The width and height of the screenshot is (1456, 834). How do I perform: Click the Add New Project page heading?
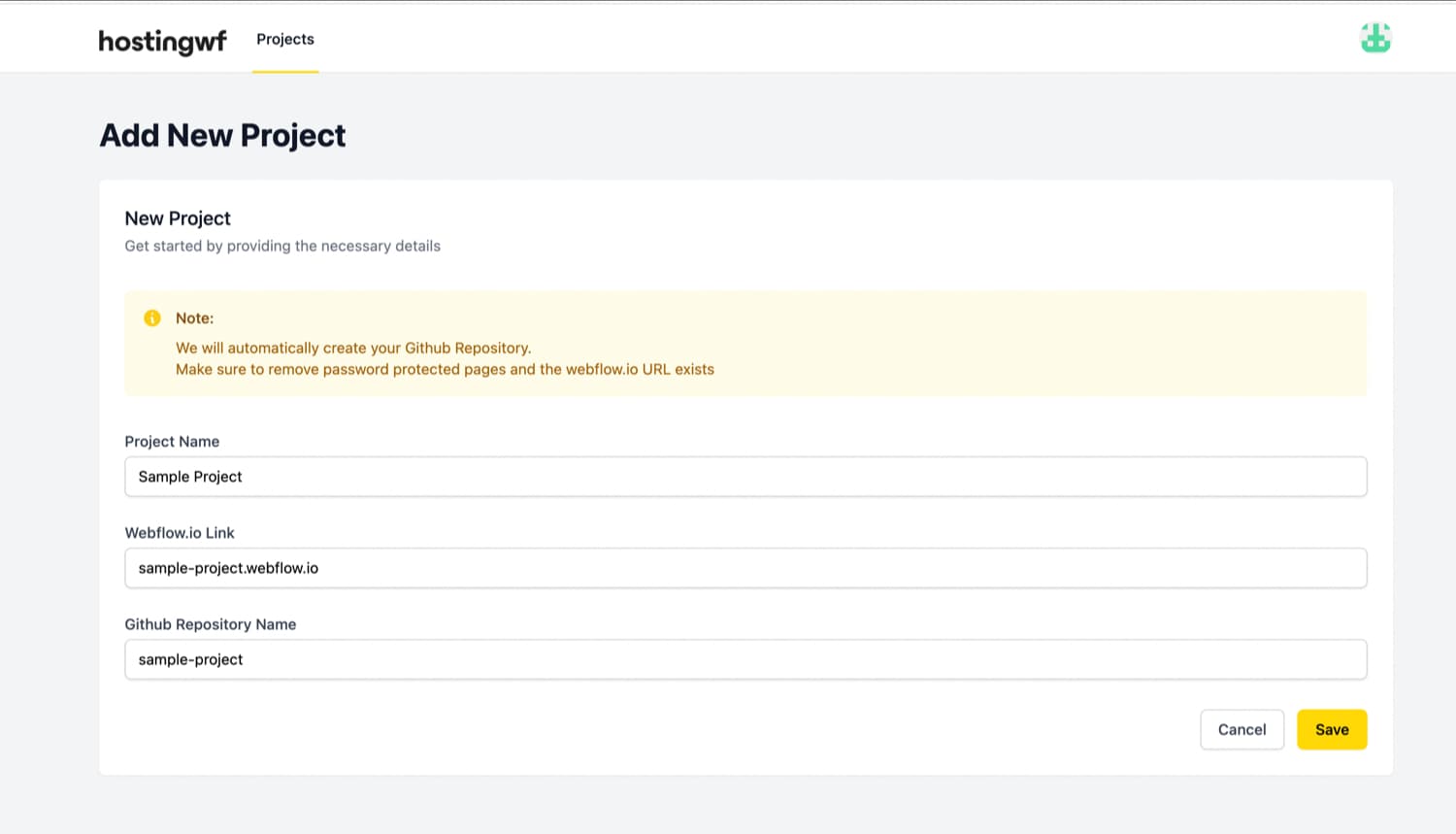pos(221,135)
